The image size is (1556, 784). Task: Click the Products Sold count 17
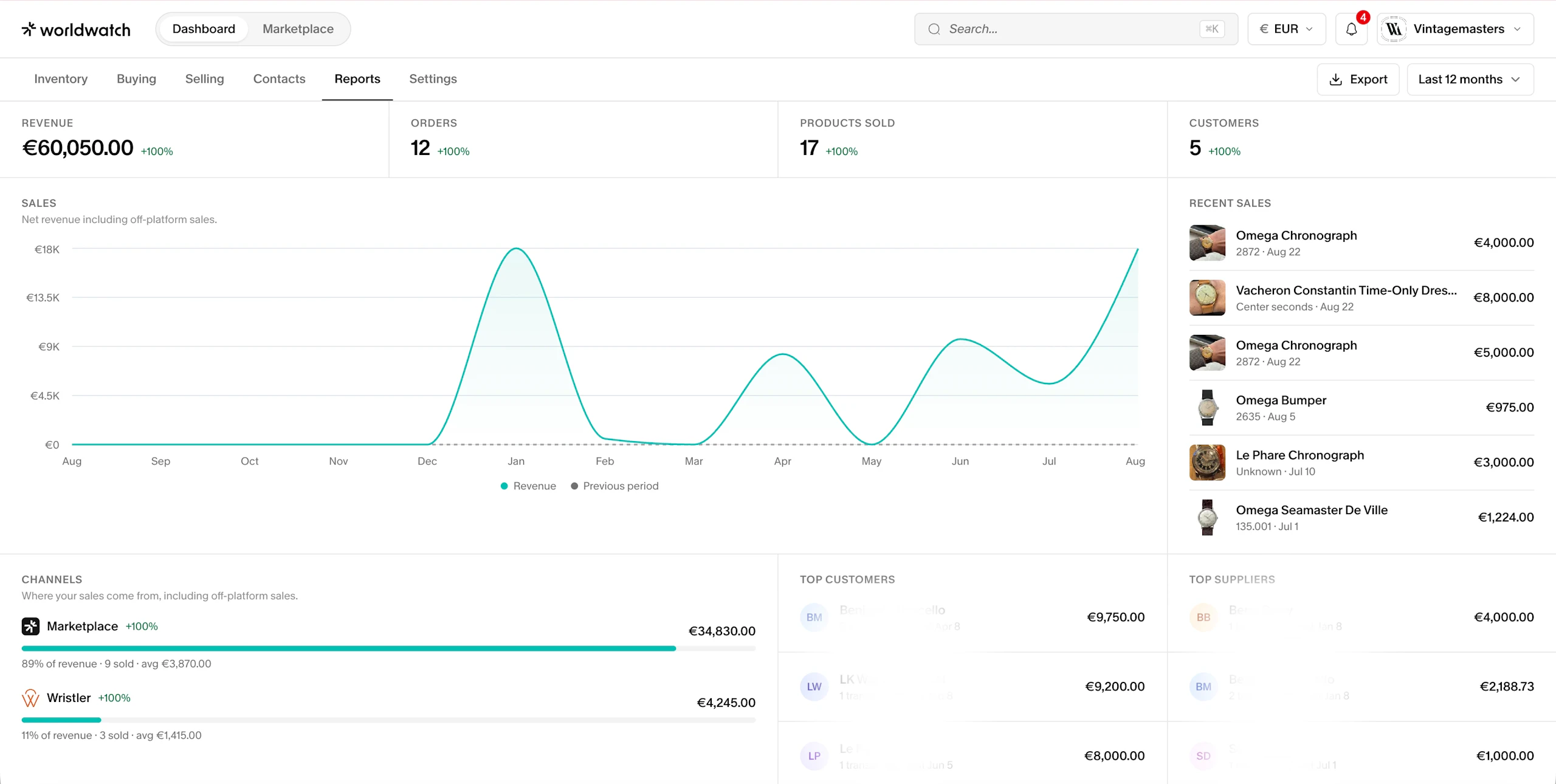pos(809,148)
